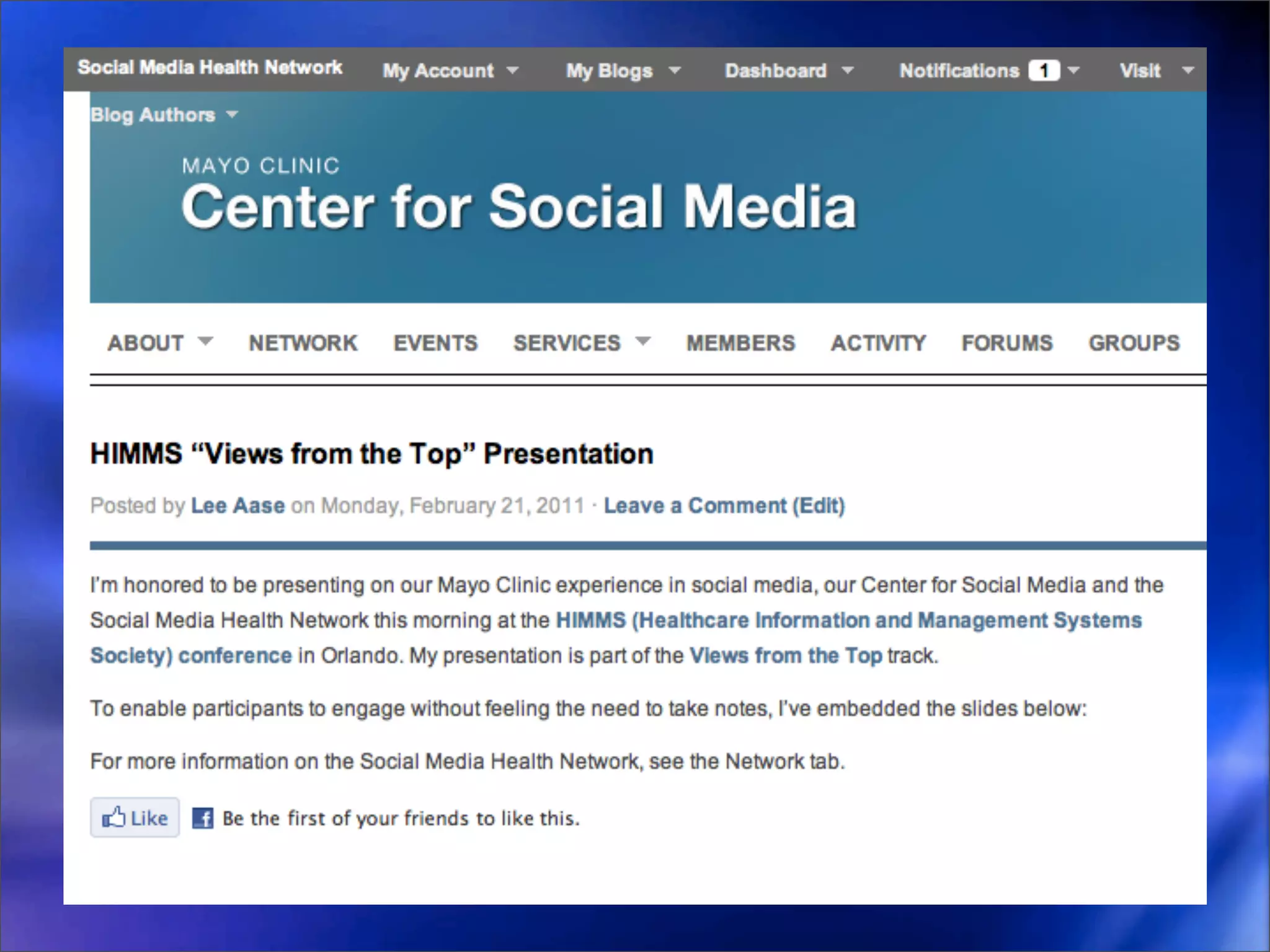This screenshot has height=952, width=1270.
Task: Click the Lee Aase author link
Action: pos(238,506)
